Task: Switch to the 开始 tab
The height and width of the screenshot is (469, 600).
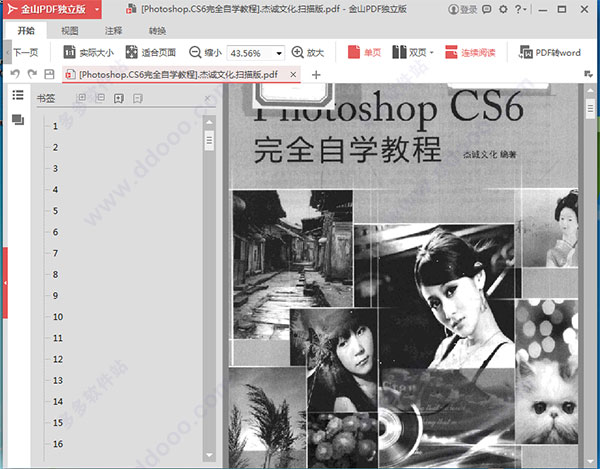Action: pos(26,31)
